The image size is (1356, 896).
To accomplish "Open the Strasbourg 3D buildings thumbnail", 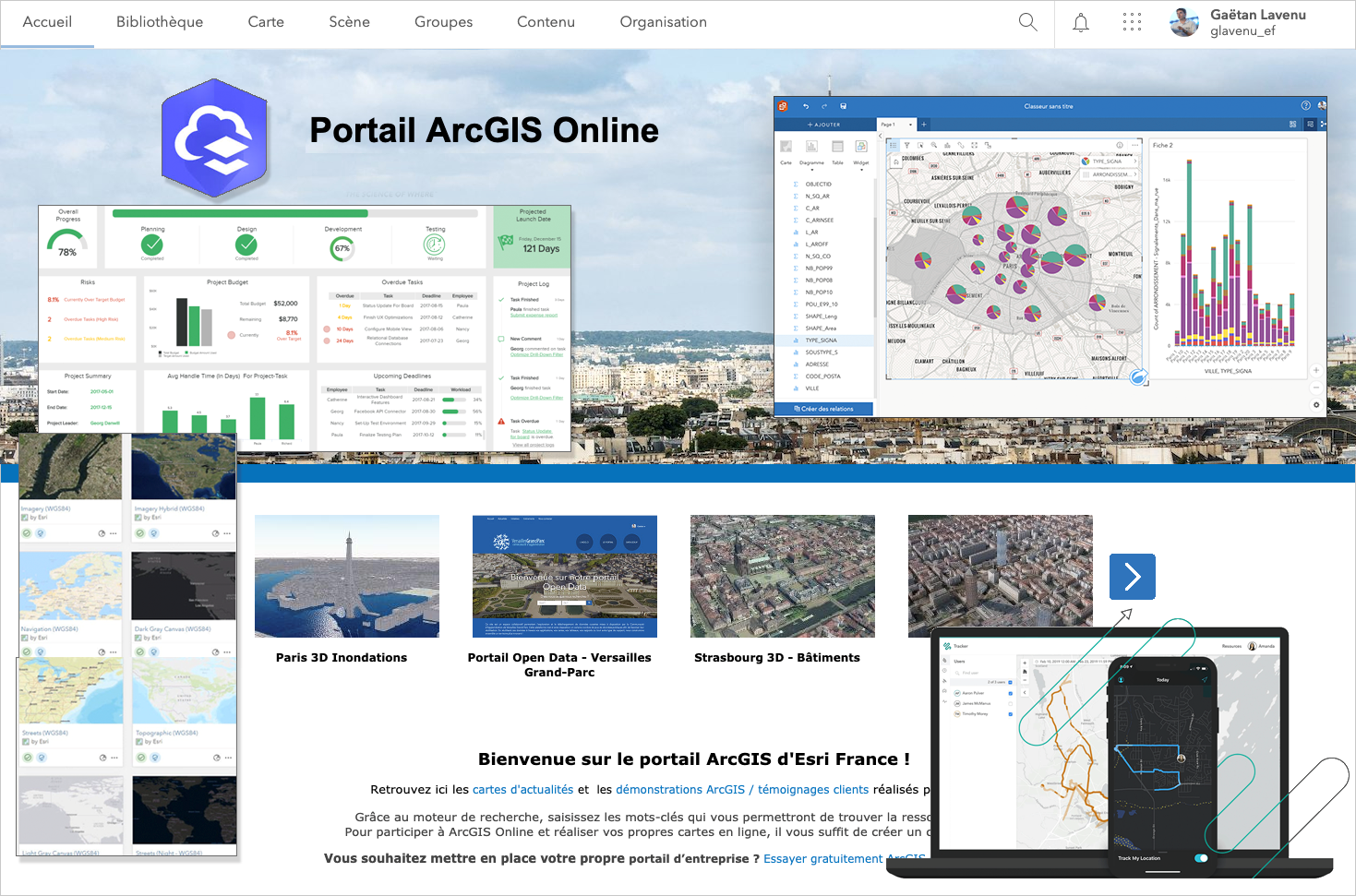I will [x=783, y=577].
